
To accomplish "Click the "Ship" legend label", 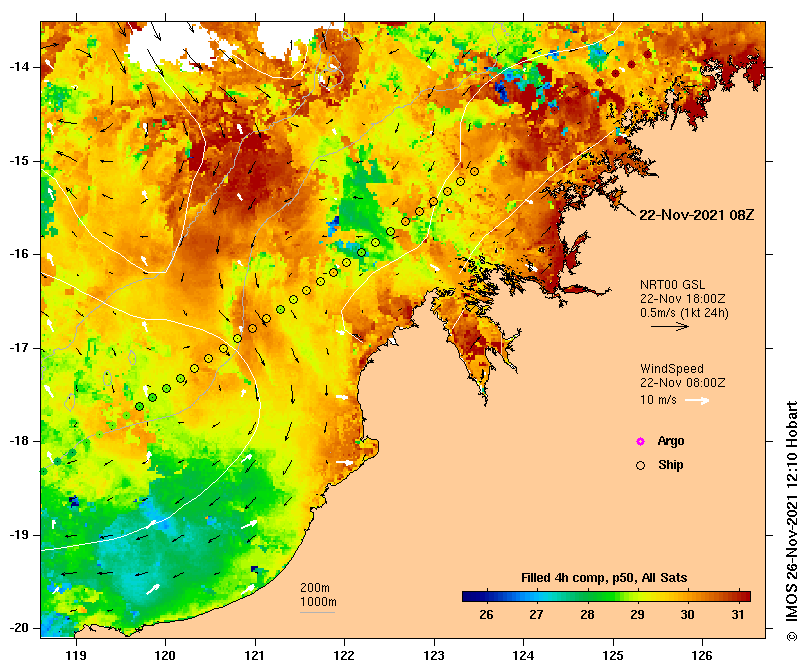I will coord(671,465).
